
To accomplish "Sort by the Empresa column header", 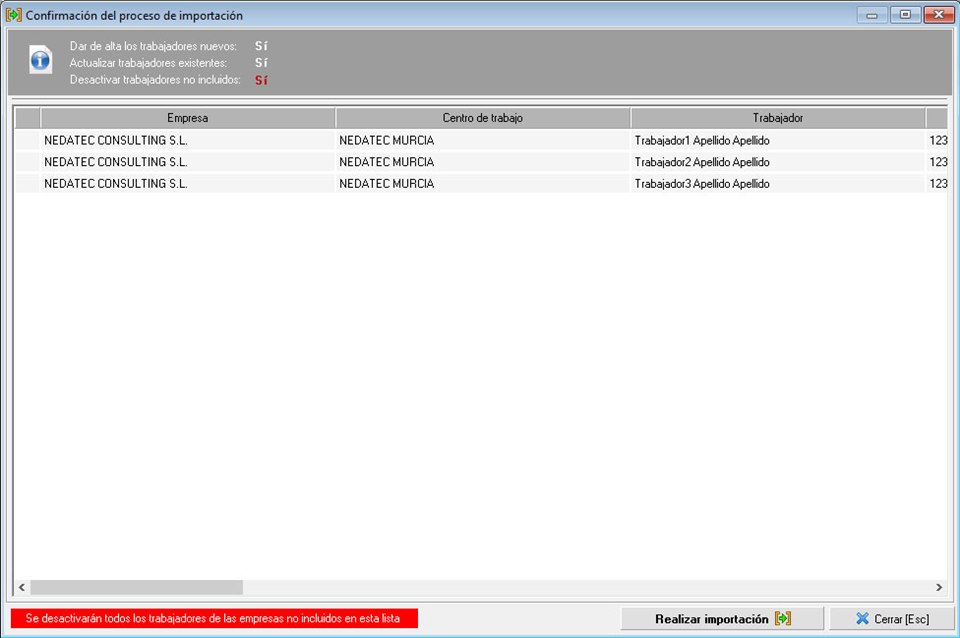I will 187,118.
